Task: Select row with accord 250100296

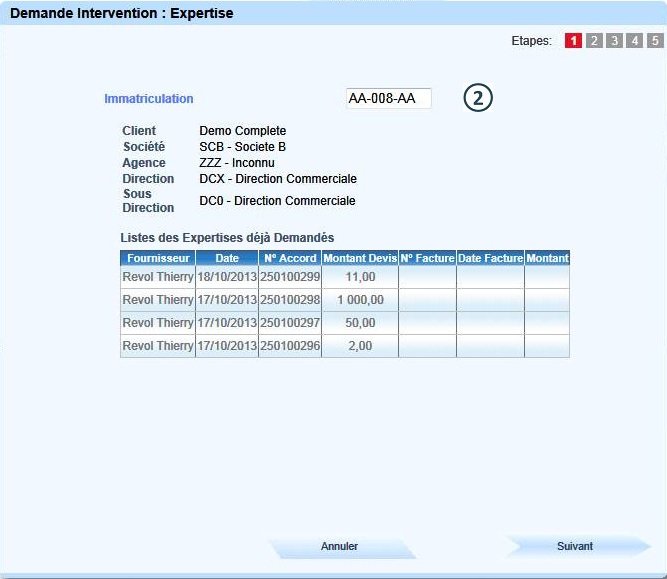Action: coord(290,346)
